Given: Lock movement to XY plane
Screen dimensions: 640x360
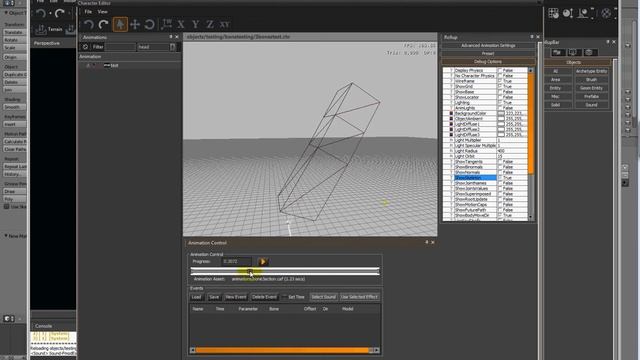Looking at the screenshot, I should pos(225,24).
